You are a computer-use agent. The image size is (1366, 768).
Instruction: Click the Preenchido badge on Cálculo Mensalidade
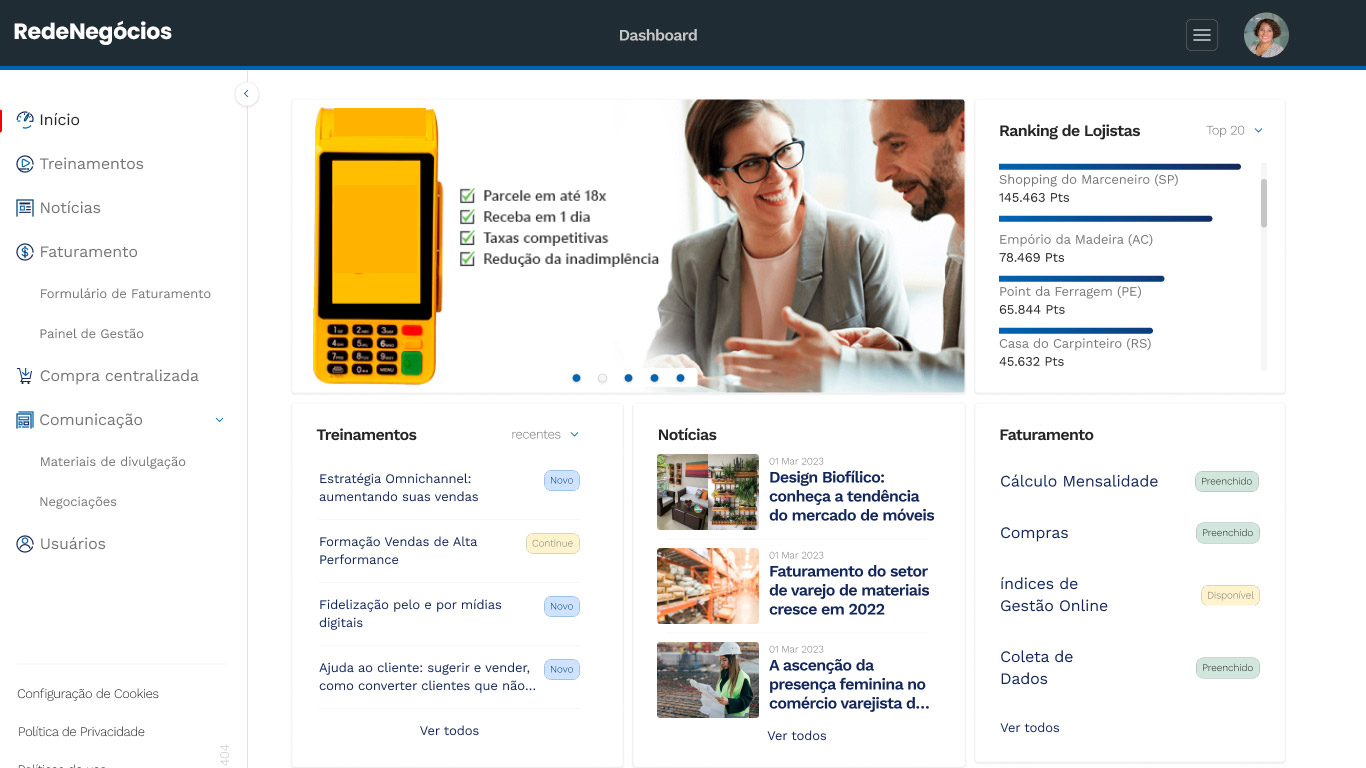pyautogui.click(x=1227, y=482)
